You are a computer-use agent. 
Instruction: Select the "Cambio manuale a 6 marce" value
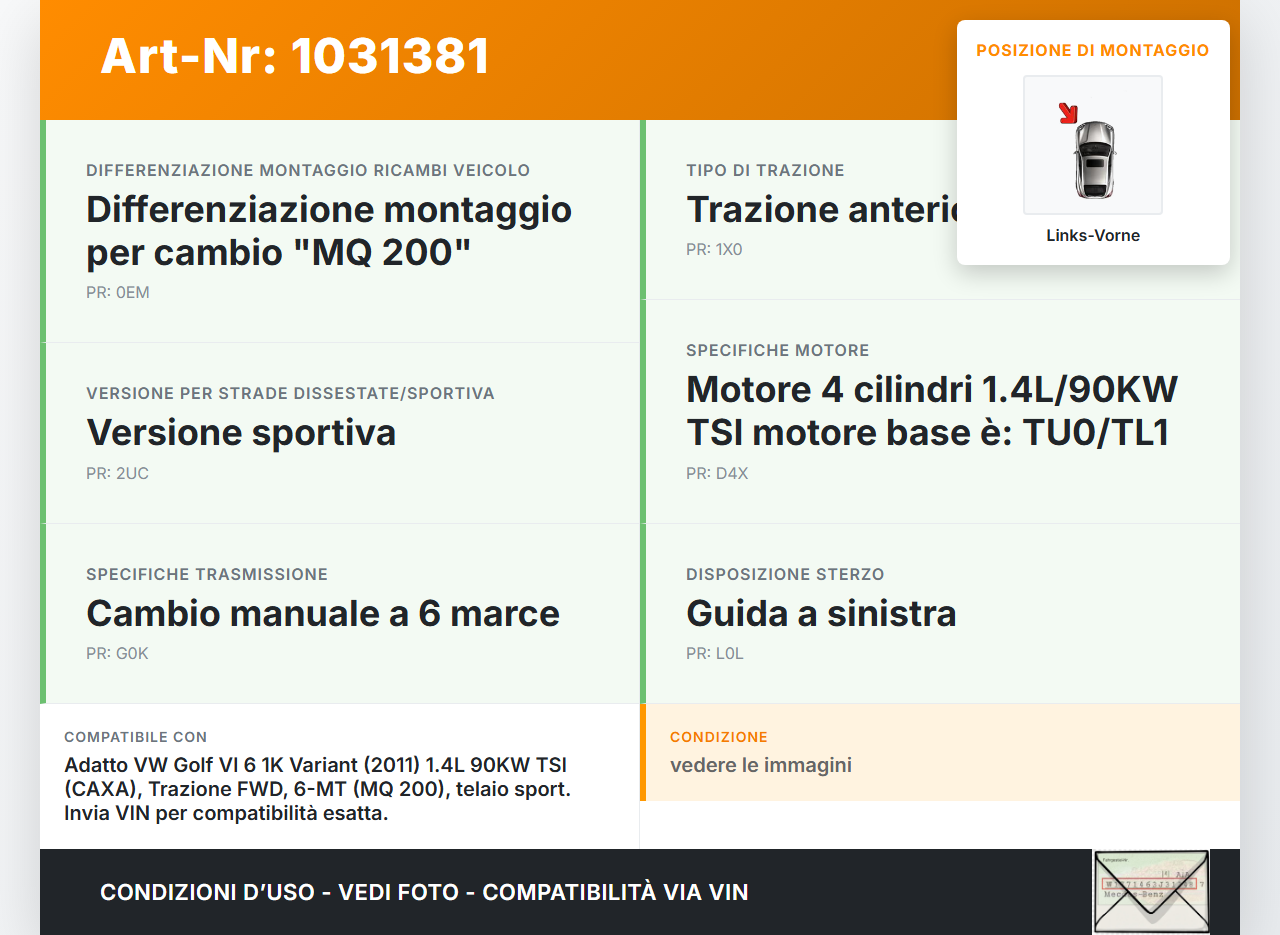(x=323, y=613)
